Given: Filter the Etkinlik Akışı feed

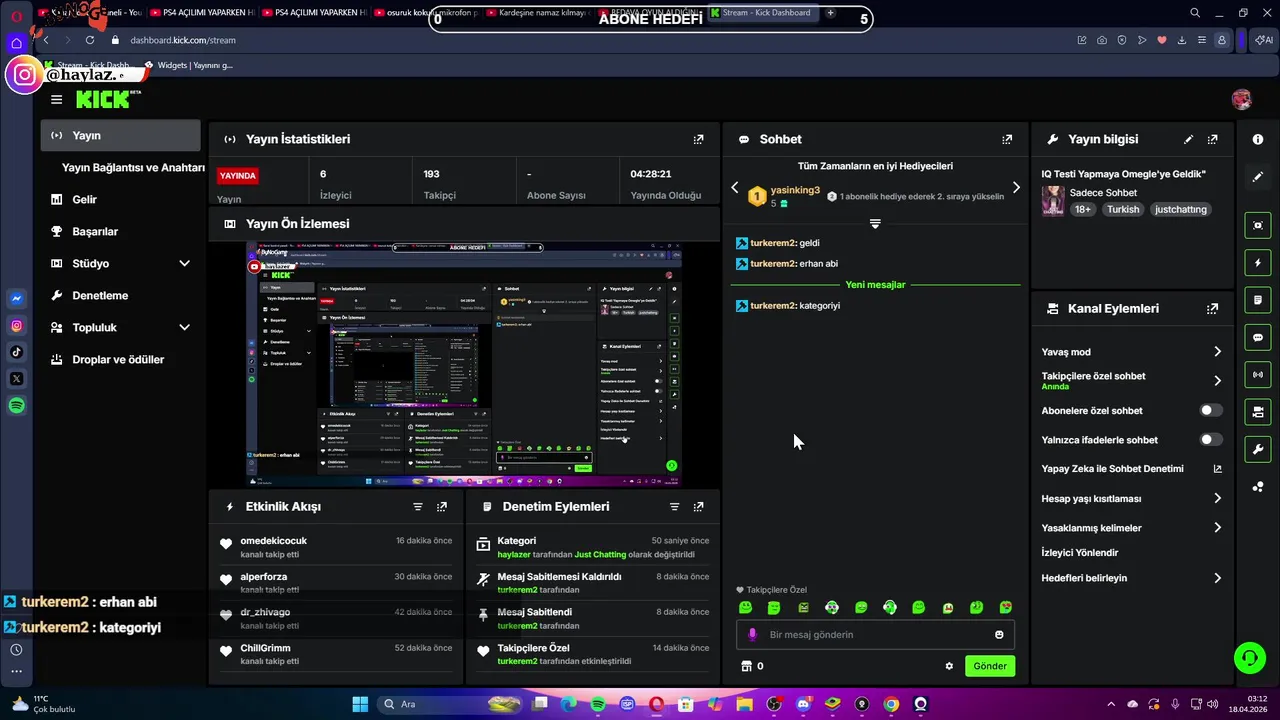Looking at the screenshot, I should (418, 507).
